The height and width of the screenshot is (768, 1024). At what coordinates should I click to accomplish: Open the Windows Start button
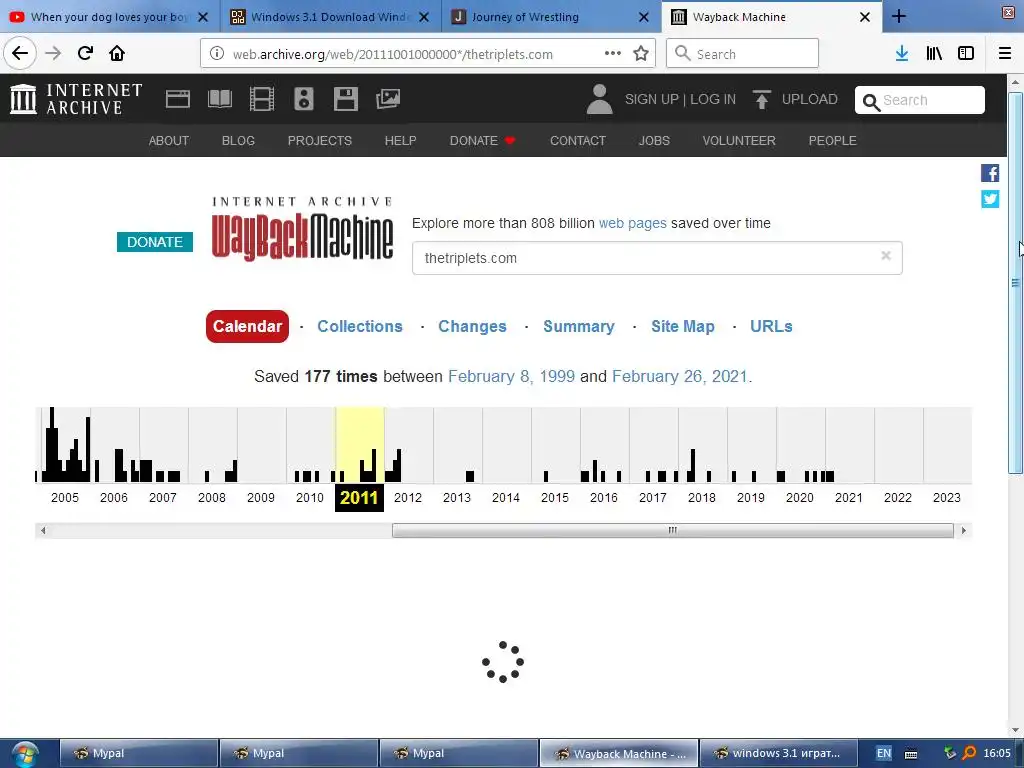(x=24, y=754)
